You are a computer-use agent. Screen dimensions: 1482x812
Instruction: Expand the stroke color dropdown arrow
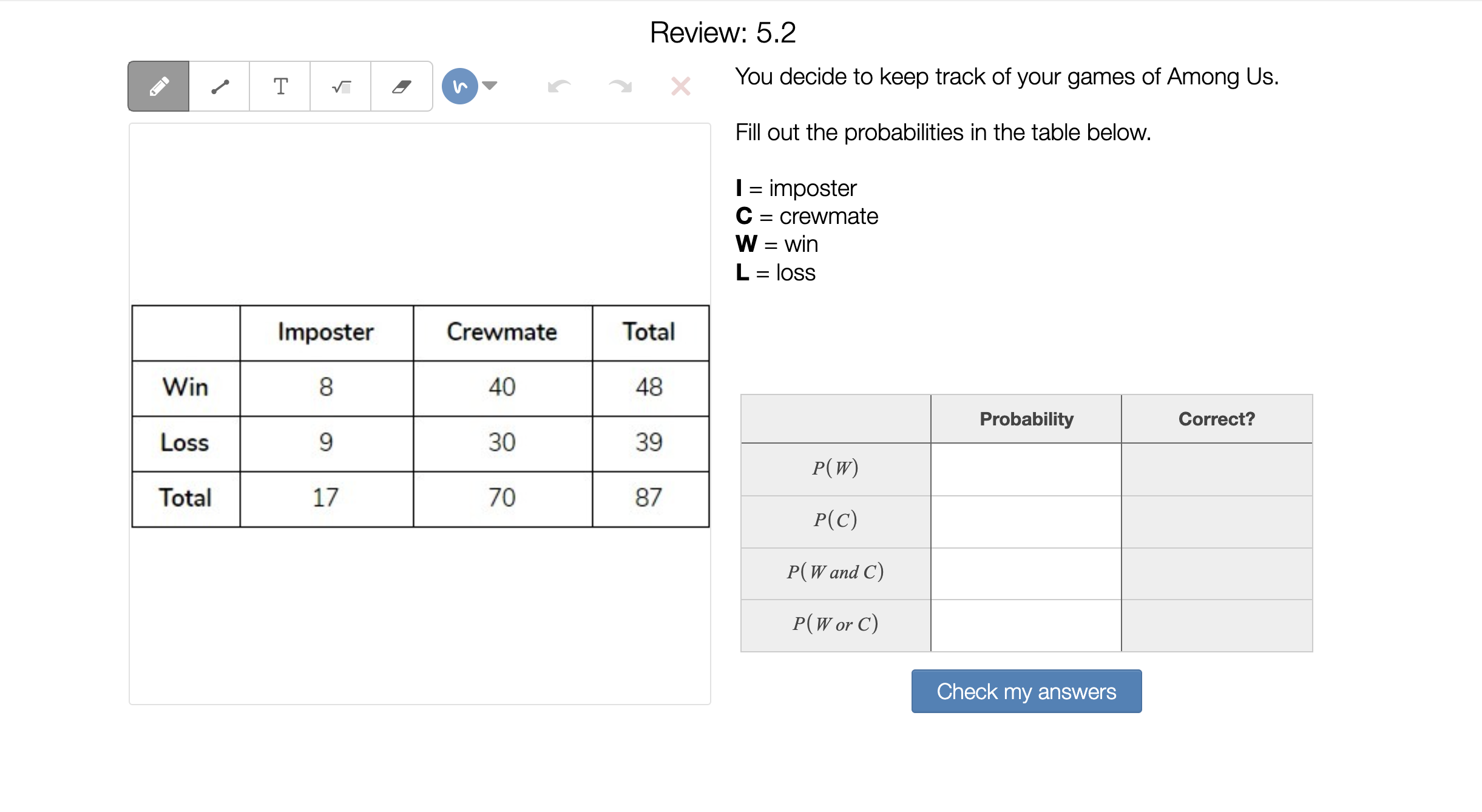(490, 86)
